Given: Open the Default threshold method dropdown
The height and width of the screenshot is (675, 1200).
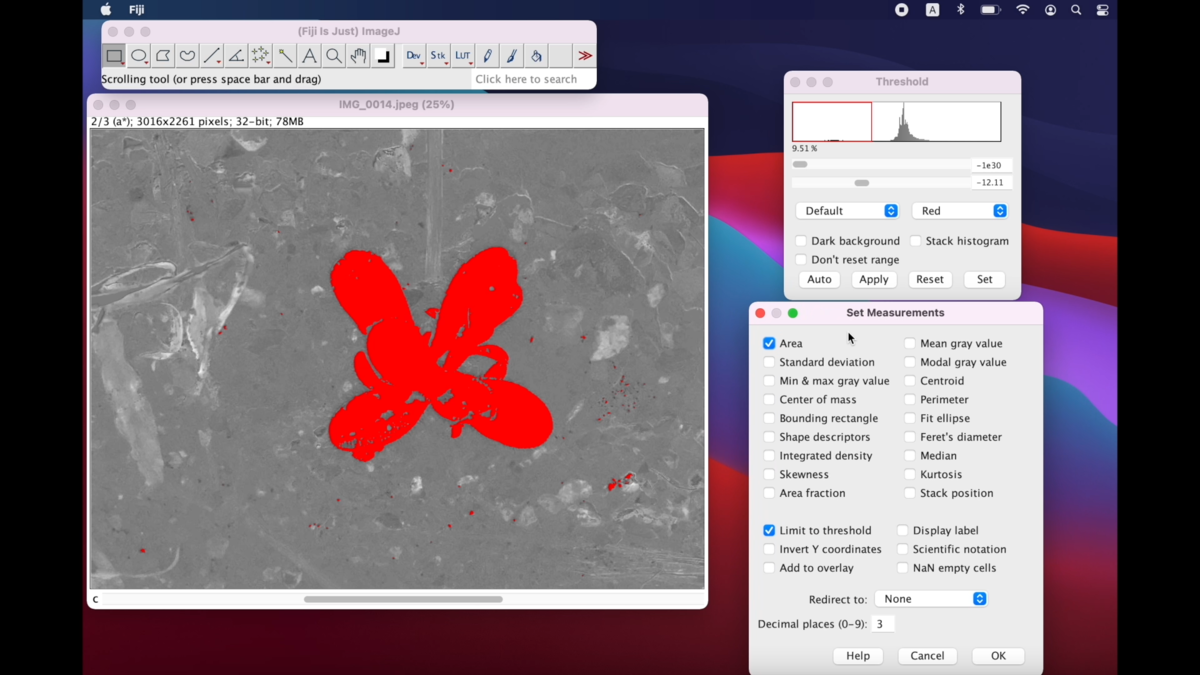Looking at the screenshot, I should [847, 211].
